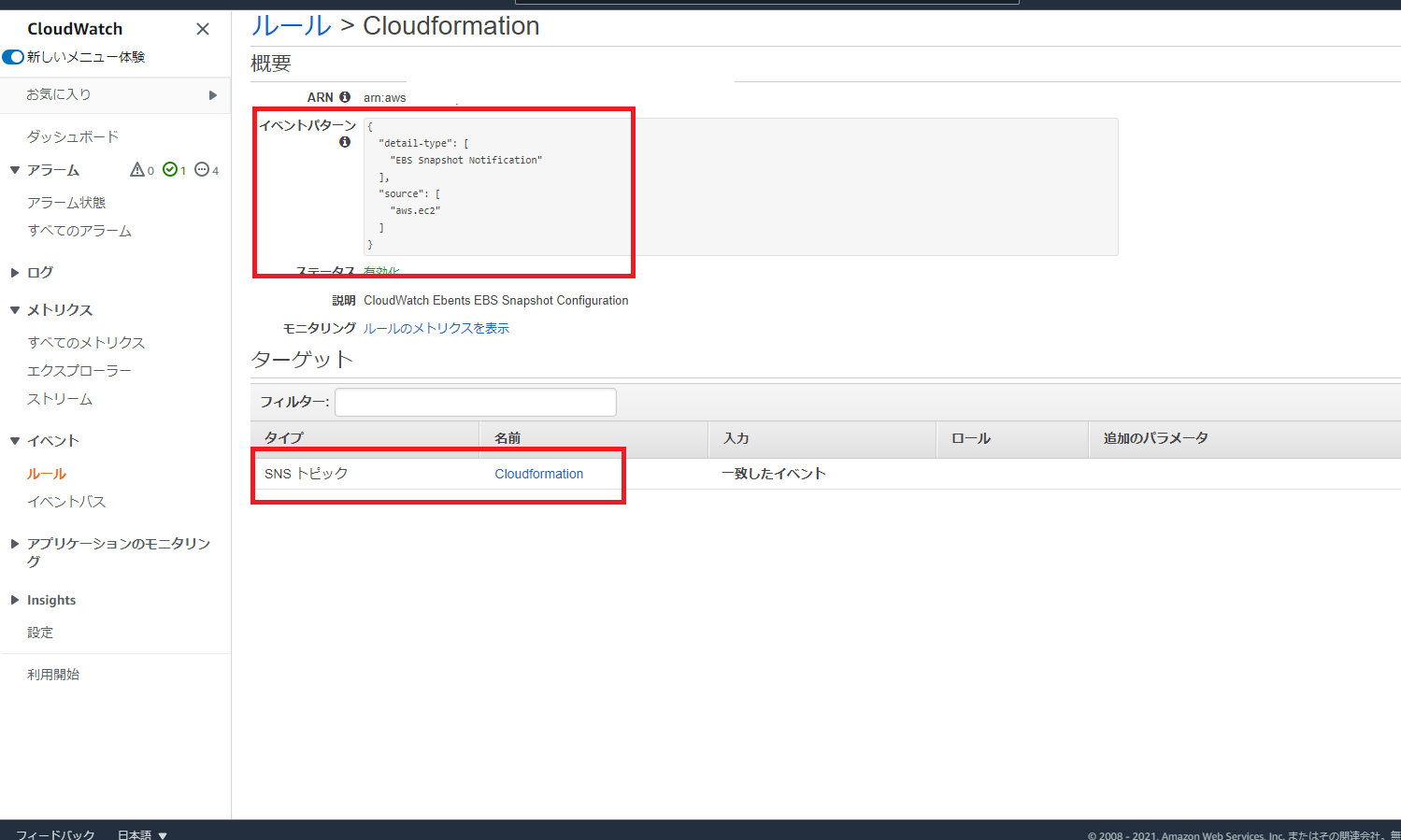The height and width of the screenshot is (840, 1401).
Task: Click the in-alarm warning triangle icon
Action: click(137, 170)
